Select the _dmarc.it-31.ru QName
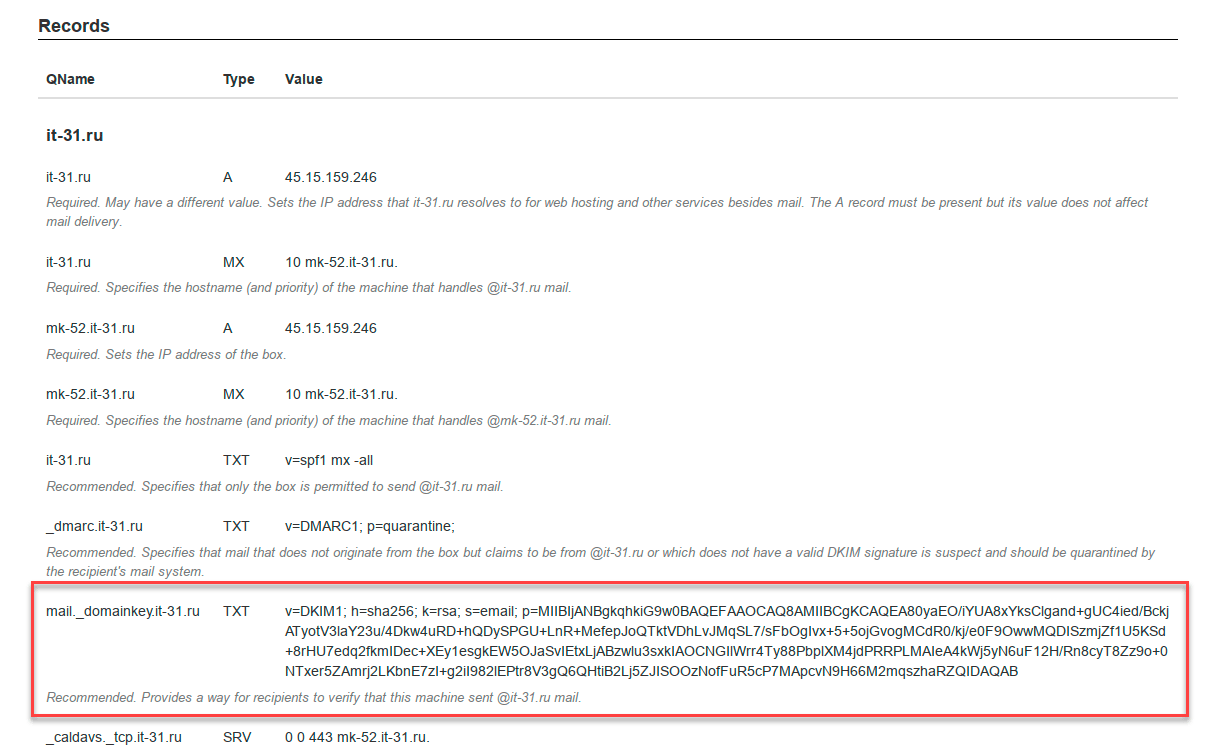 point(94,526)
